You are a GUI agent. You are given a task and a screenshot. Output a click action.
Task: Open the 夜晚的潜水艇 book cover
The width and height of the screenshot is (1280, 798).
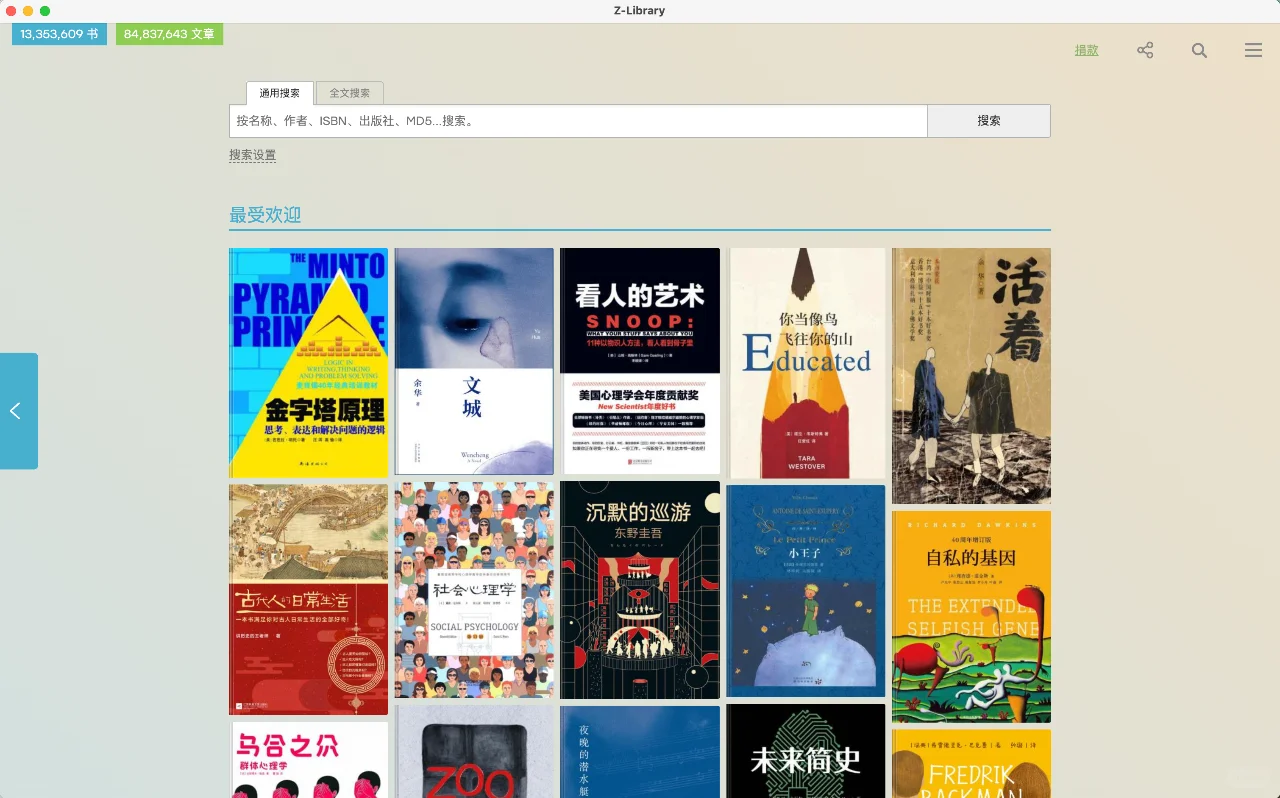pyautogui.click(x=640, y=752)
